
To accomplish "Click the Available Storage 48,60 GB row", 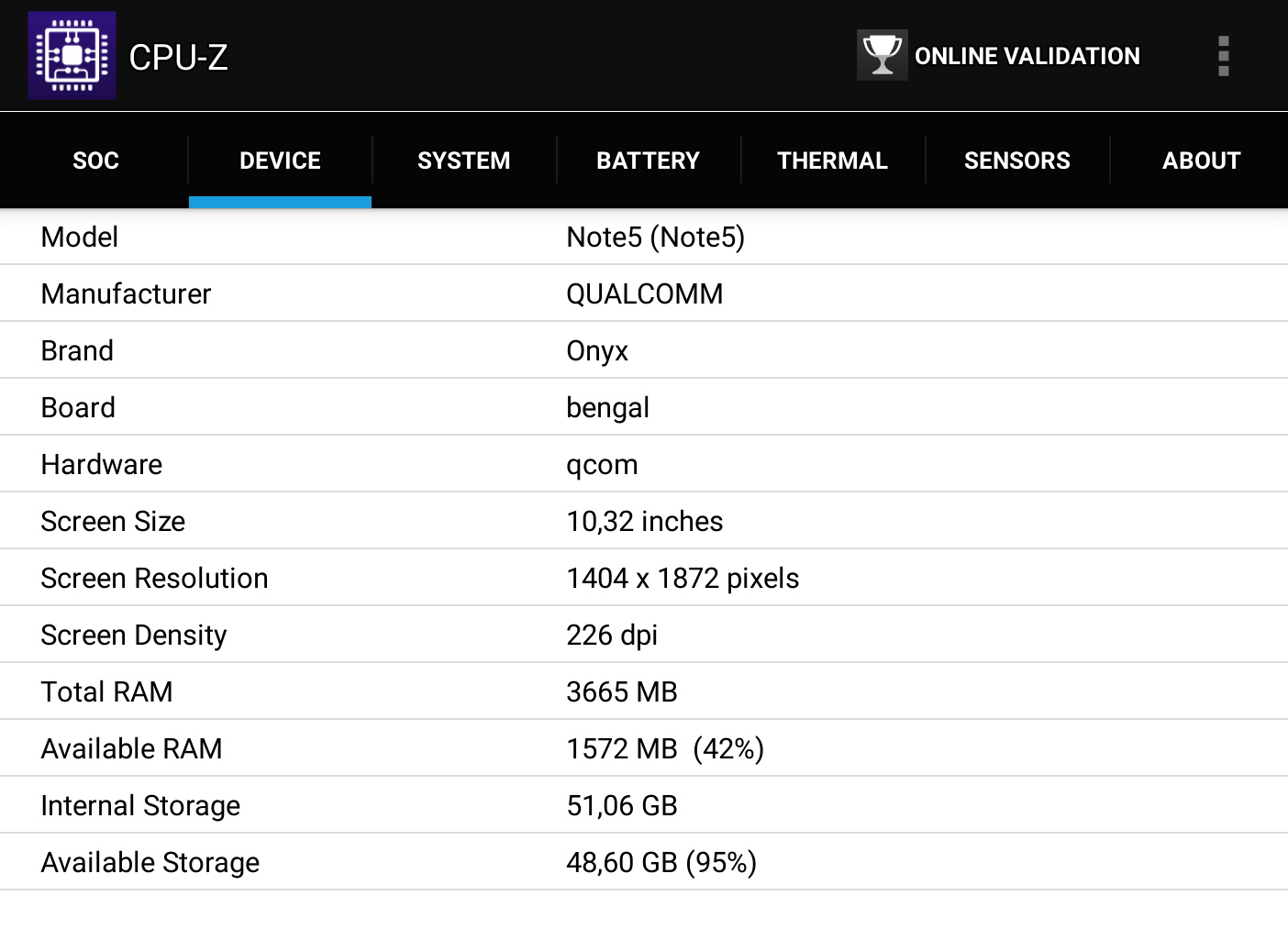I will [x=644, y=862].
